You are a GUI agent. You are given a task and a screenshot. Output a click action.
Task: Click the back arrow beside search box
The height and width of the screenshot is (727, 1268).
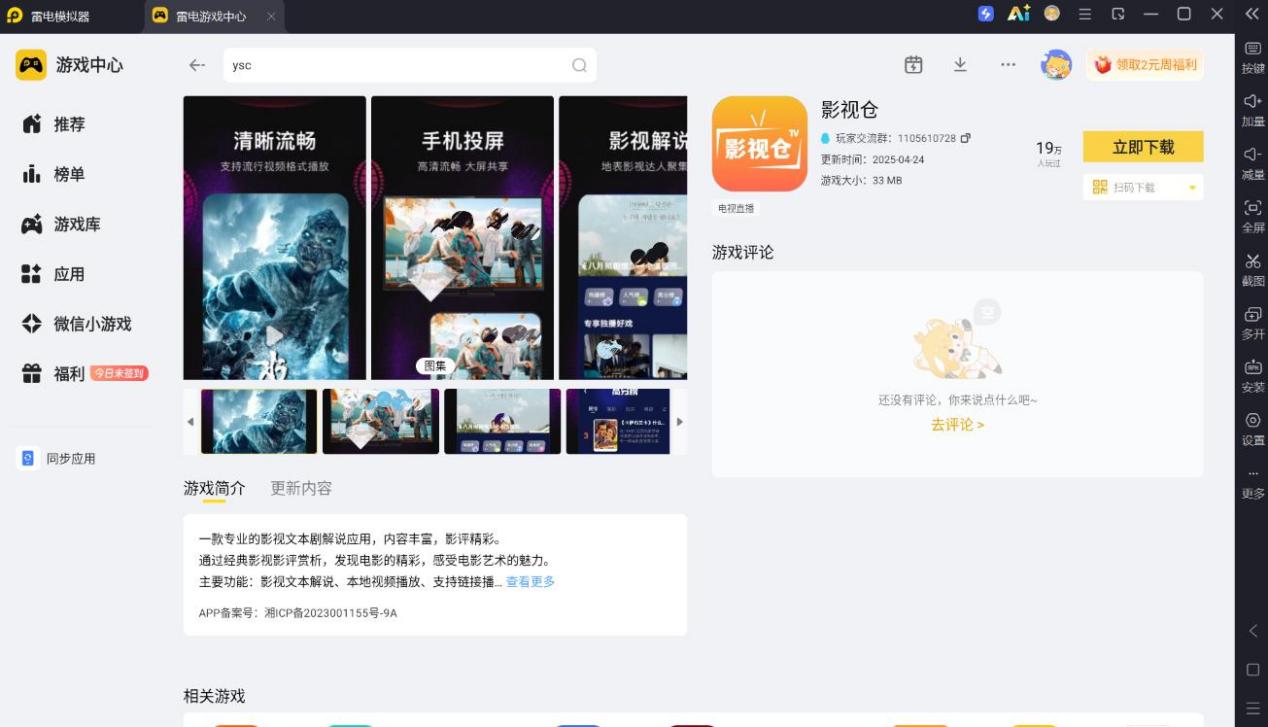(x=197, y=65)
